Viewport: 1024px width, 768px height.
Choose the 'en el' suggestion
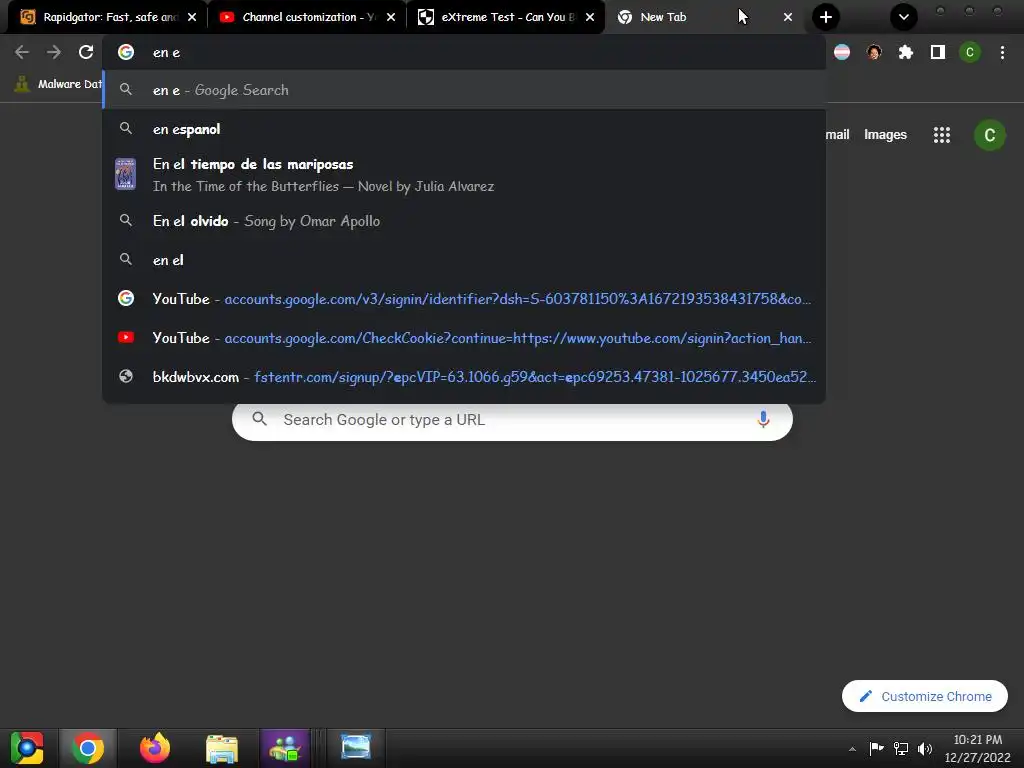464,260
